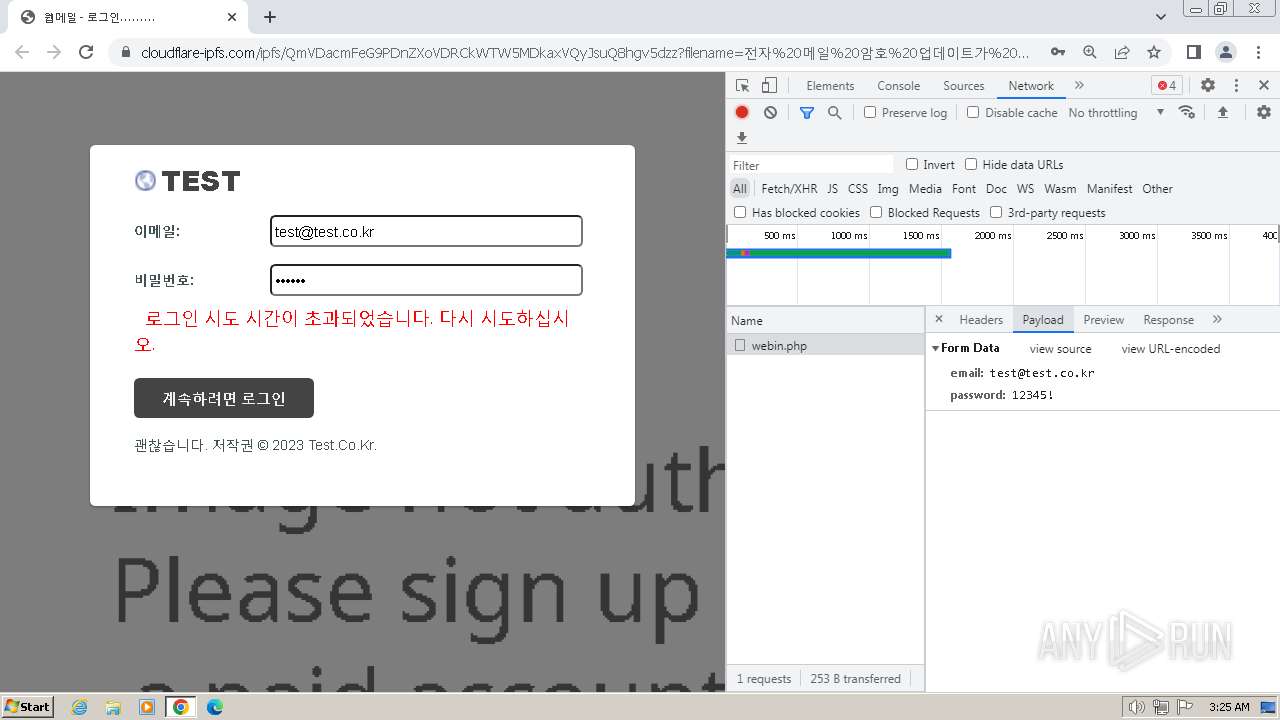Viewport: 1280px width, 720px height.
Task: Click the password input field
Action: click(426, 280)
